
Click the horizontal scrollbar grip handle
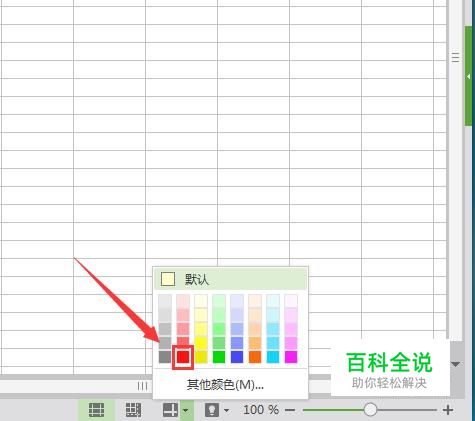point(142,386)
